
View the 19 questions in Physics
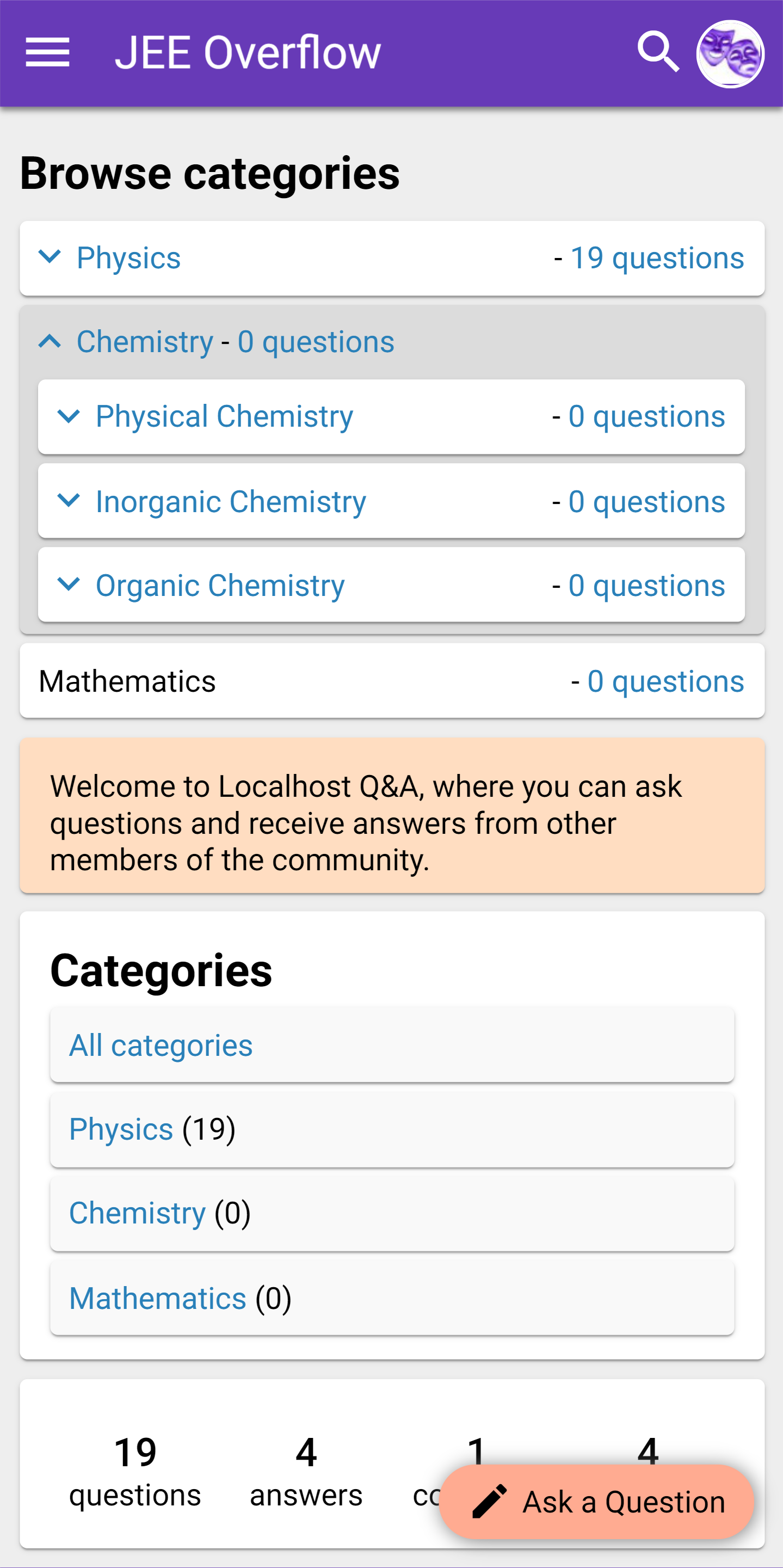click(x=656, y=258)
